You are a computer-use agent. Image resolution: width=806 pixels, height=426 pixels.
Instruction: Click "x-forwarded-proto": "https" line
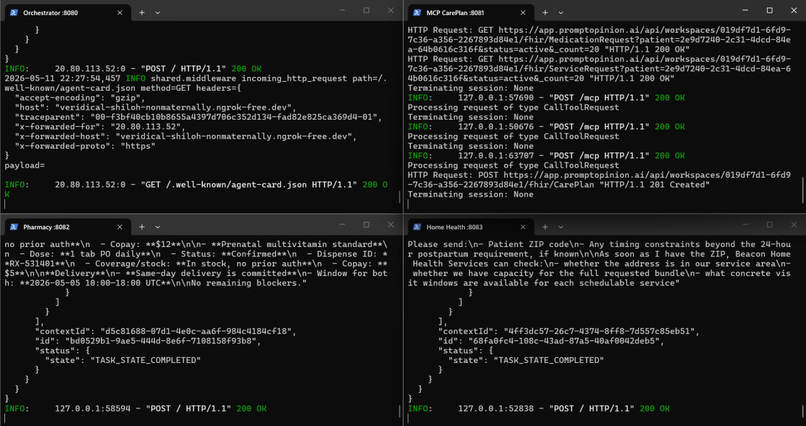[x=85, y=146]
